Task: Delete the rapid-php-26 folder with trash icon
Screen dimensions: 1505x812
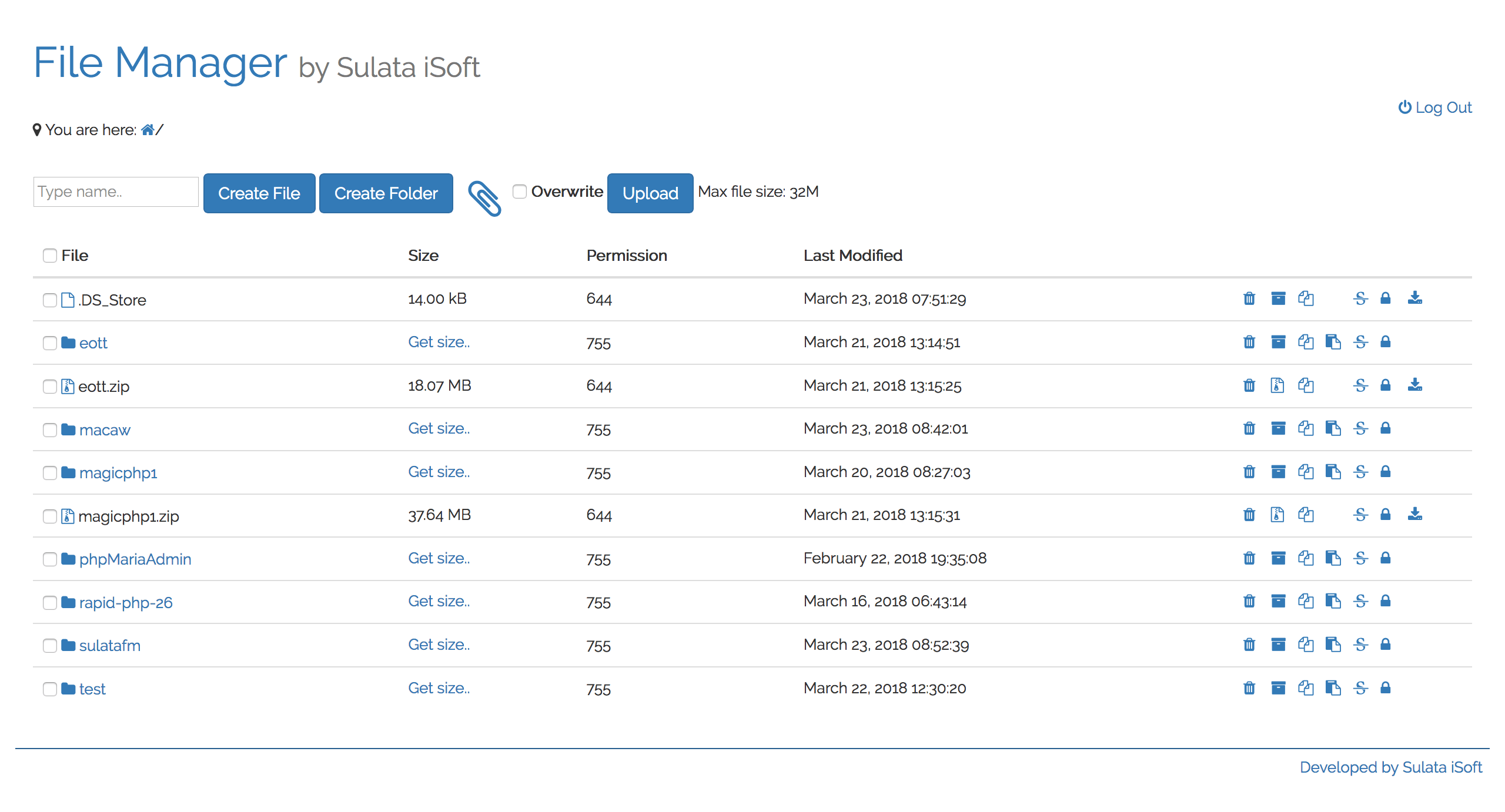Action: [x=1249, y=601]
